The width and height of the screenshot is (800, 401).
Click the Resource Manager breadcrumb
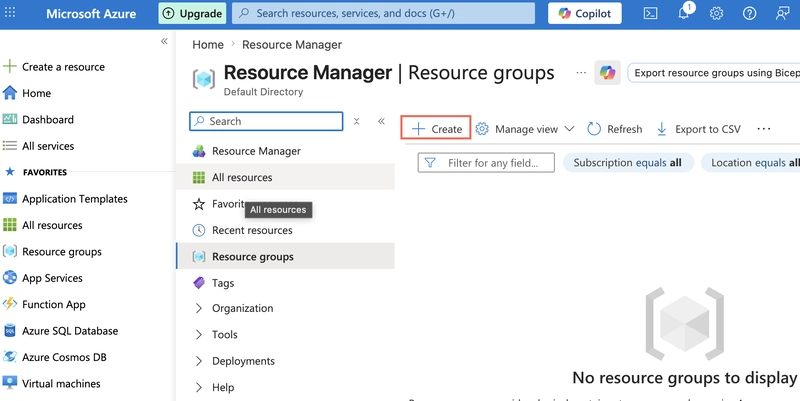coord(292,45)
